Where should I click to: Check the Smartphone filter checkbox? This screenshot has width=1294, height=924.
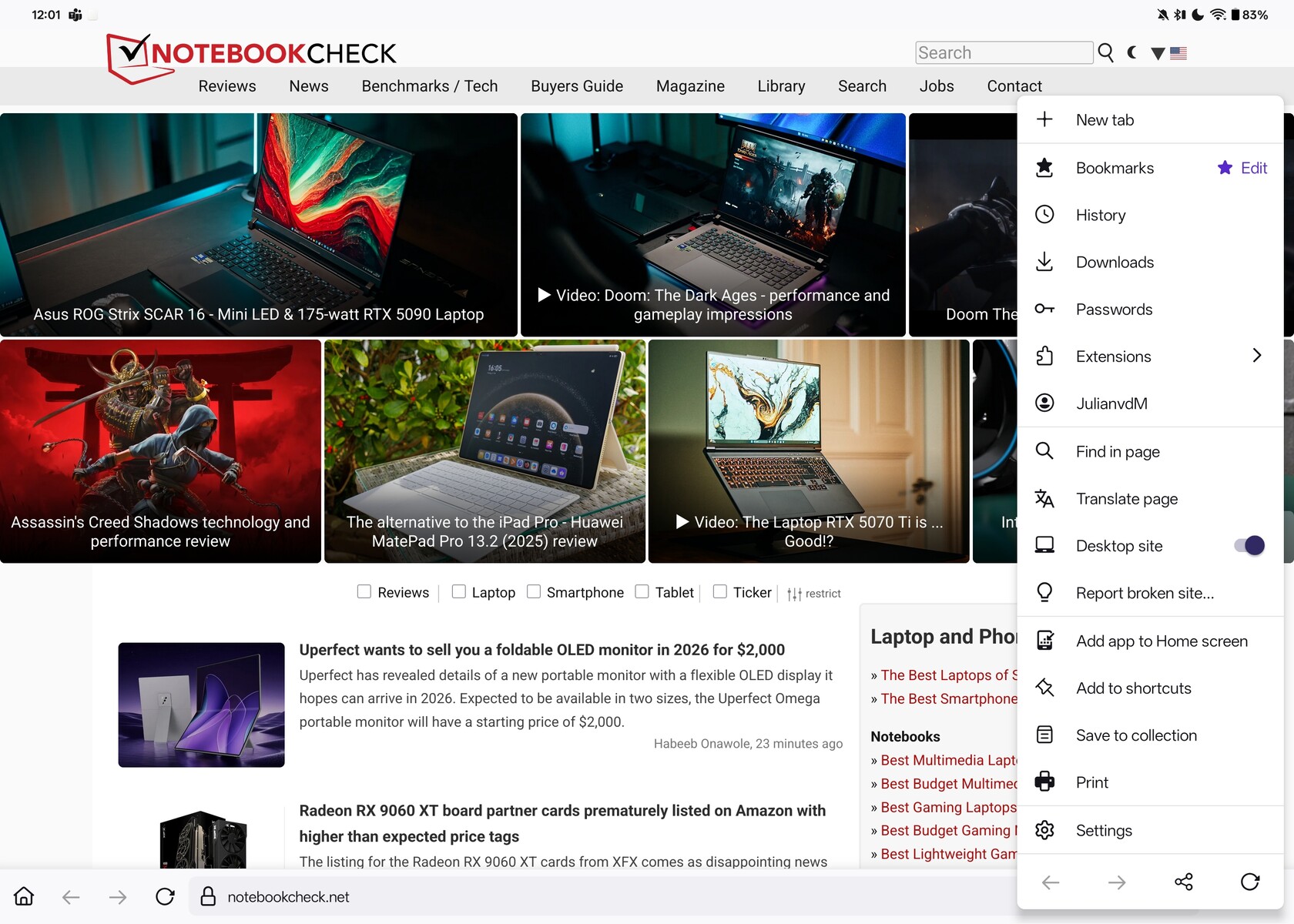[533, 591]
